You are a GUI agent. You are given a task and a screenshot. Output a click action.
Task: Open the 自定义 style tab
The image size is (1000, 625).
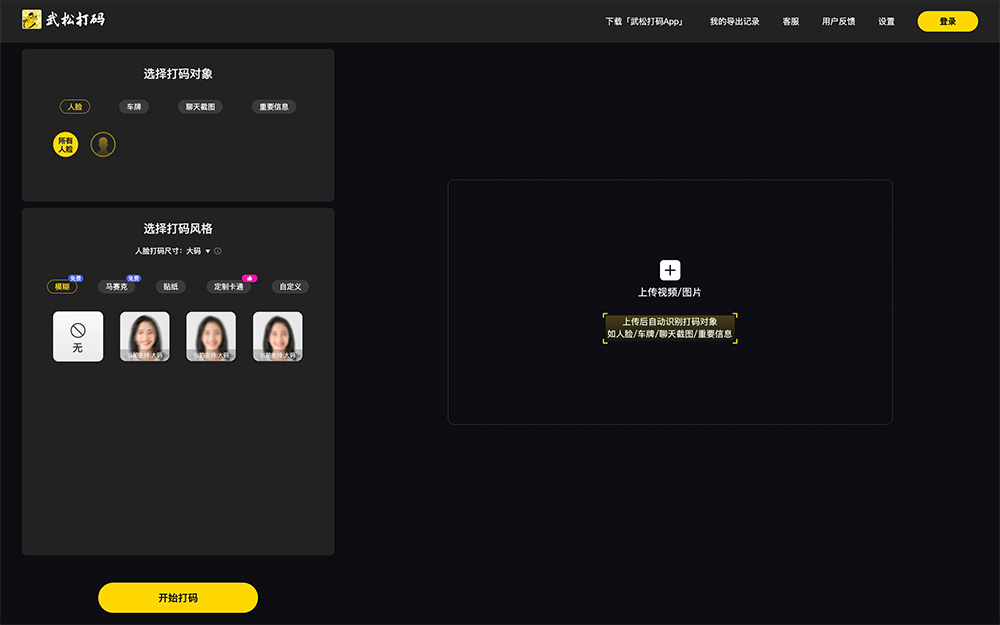pos(290,287)
